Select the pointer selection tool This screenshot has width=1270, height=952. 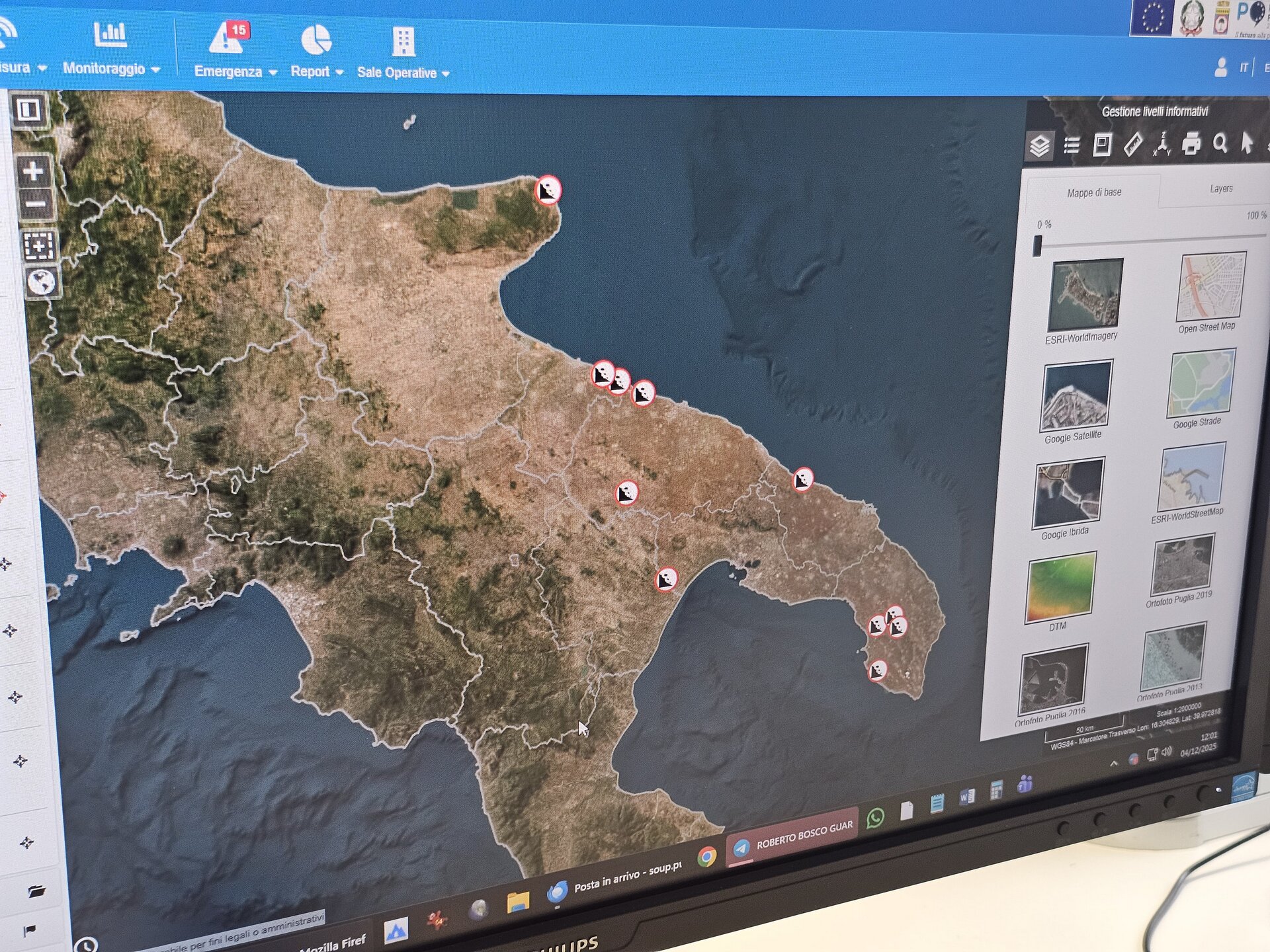tap(1247, 141)
